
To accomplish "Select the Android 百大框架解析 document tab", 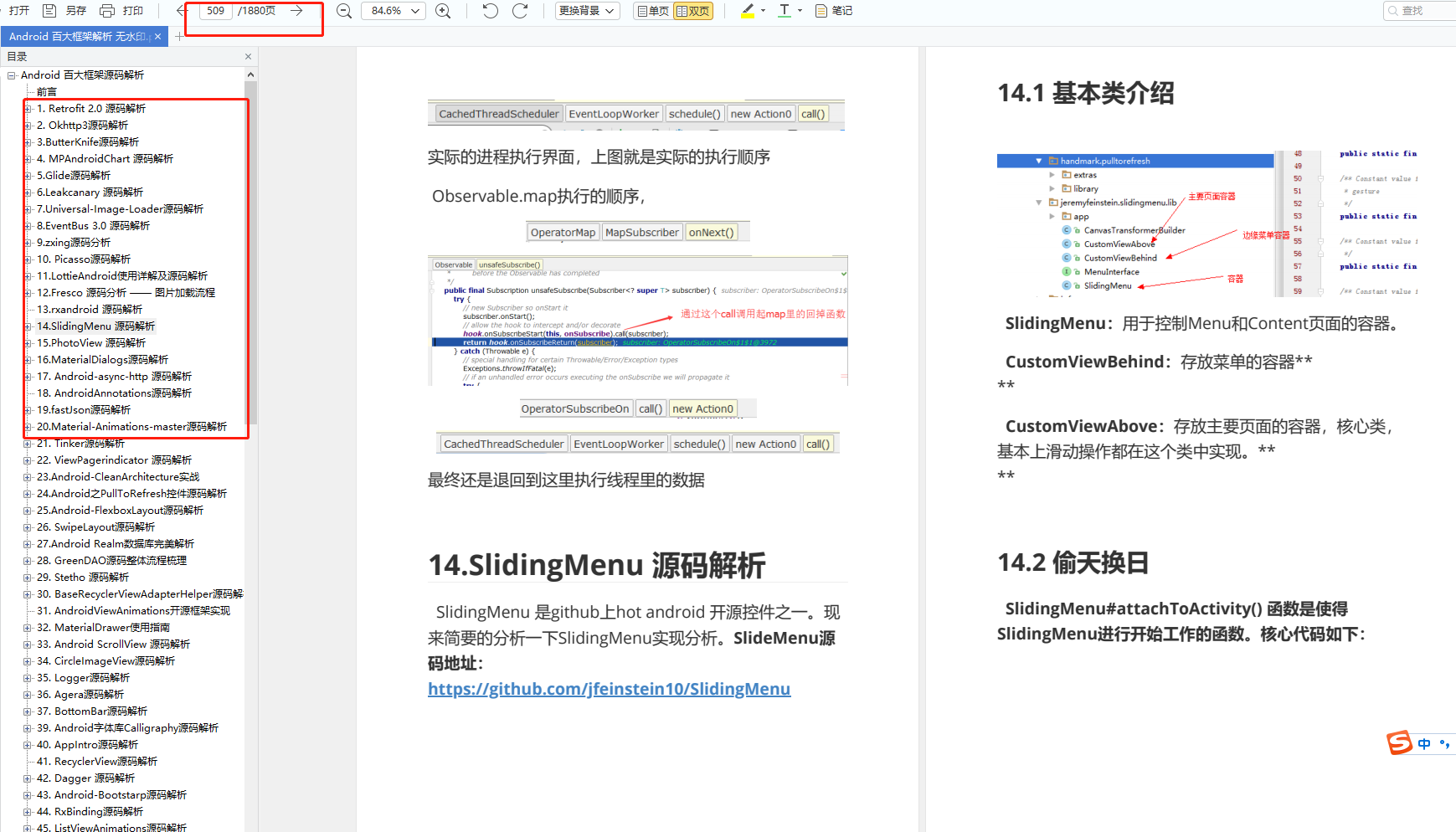I will click(x=79, y=37).
